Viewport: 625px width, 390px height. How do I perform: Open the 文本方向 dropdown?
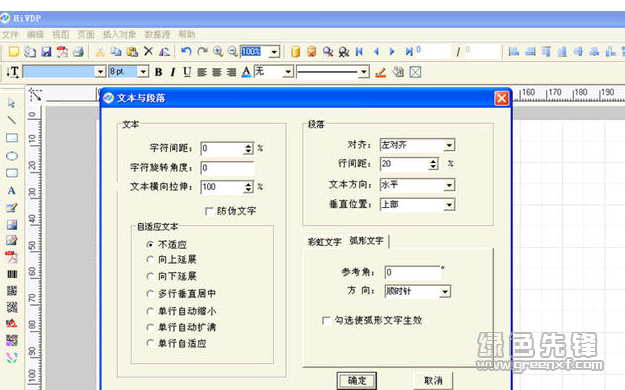449,185
